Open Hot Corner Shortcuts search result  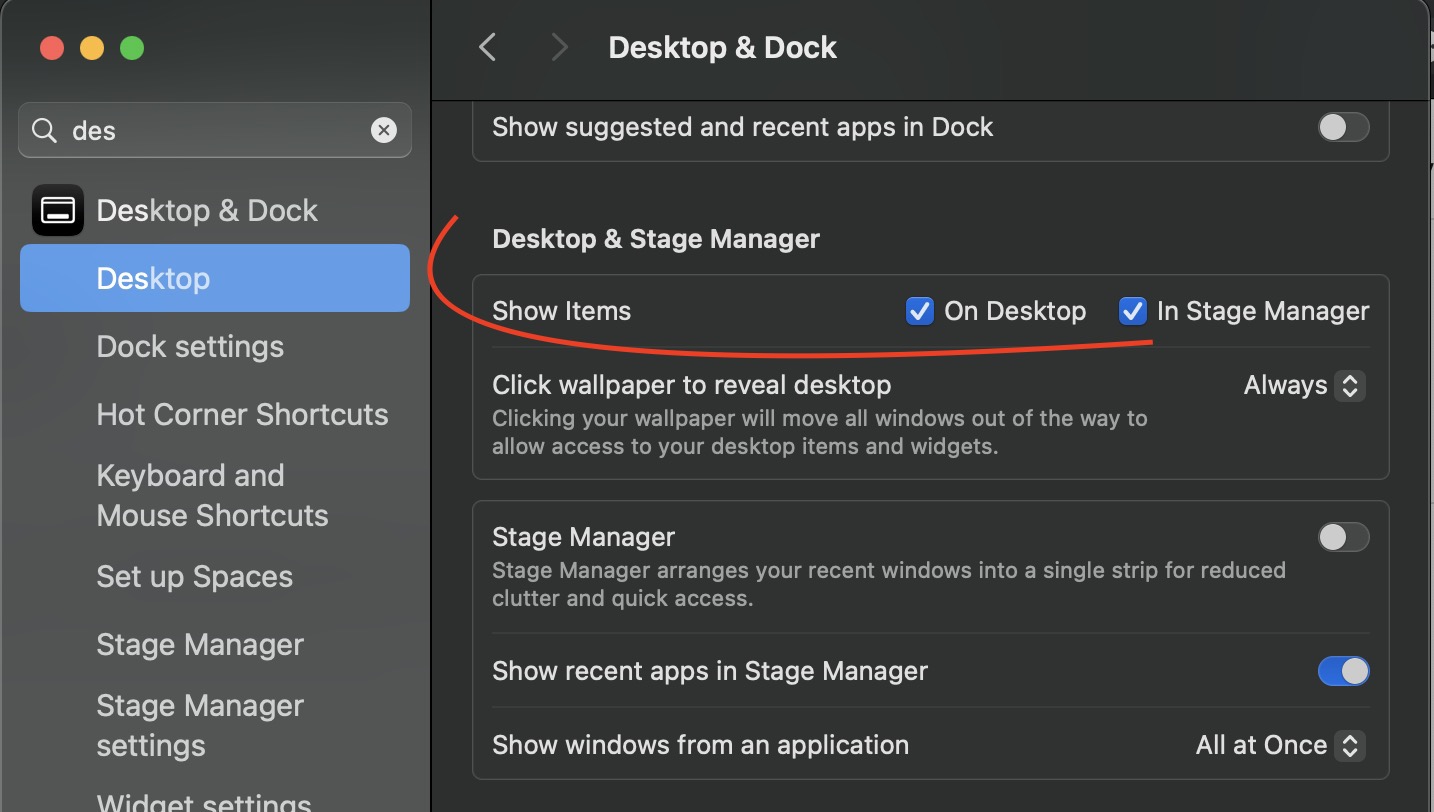coord(242,415)
